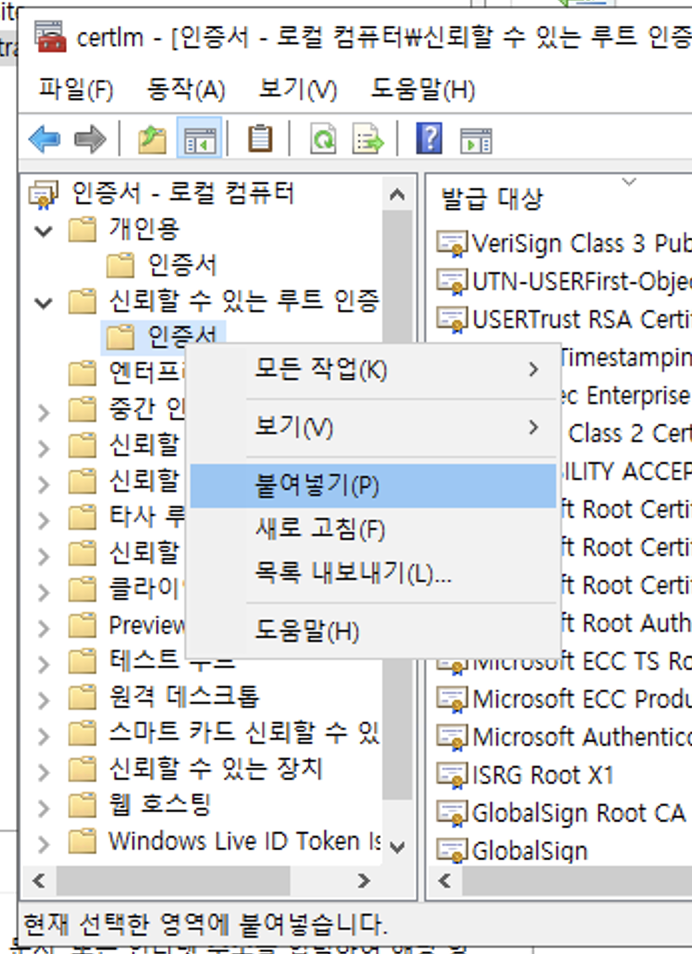This screenshot has height=954, width=692.
Task: Click the 개인용 folder icon
Action: pyautogui.click(x=82, y=230)
